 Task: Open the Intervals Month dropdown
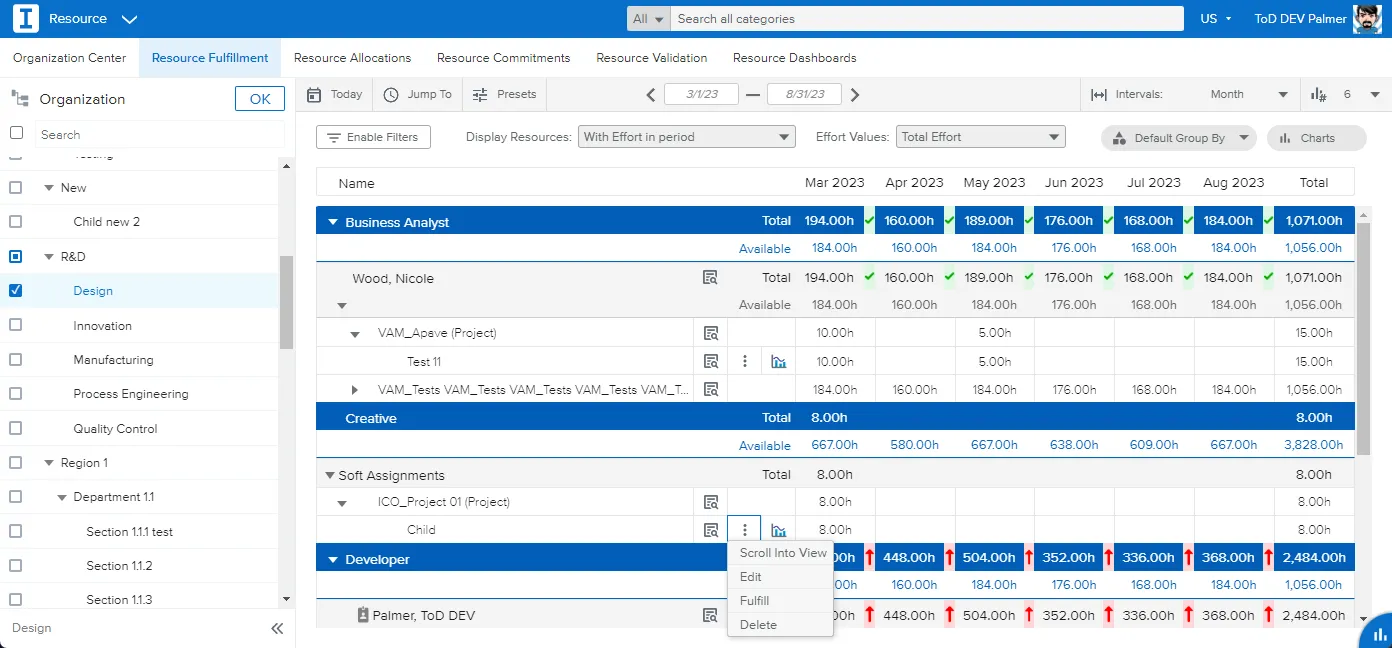click(1248, 94)
